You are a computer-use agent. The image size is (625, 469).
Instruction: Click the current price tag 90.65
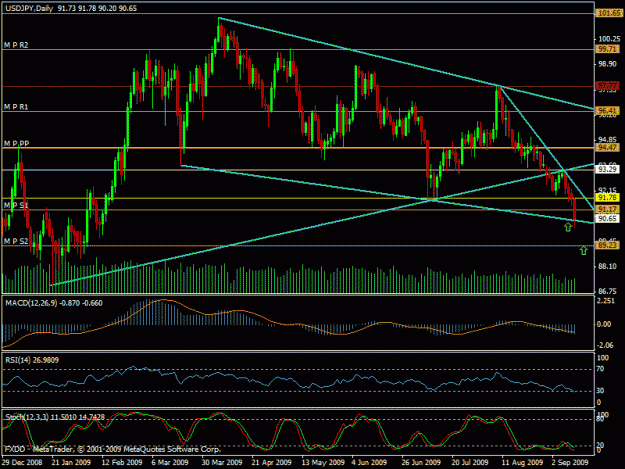[607, 218]
